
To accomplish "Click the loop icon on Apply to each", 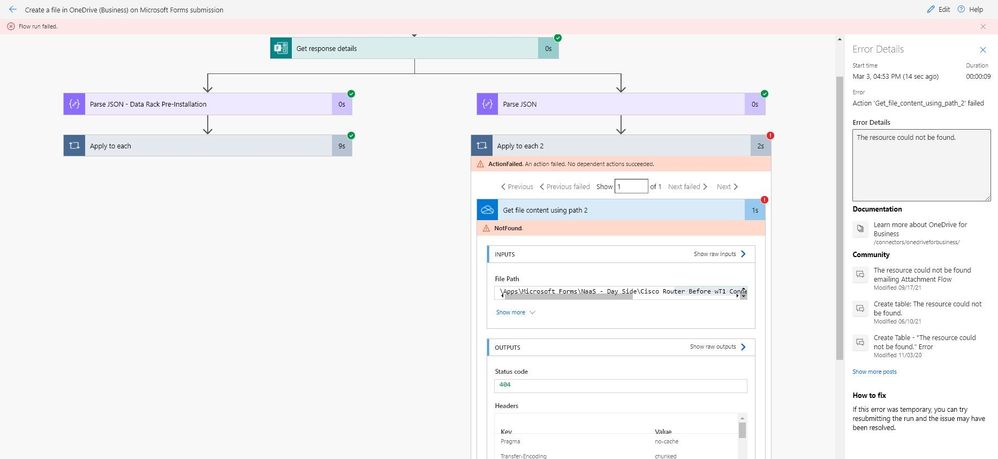I will tap(74, 146).
